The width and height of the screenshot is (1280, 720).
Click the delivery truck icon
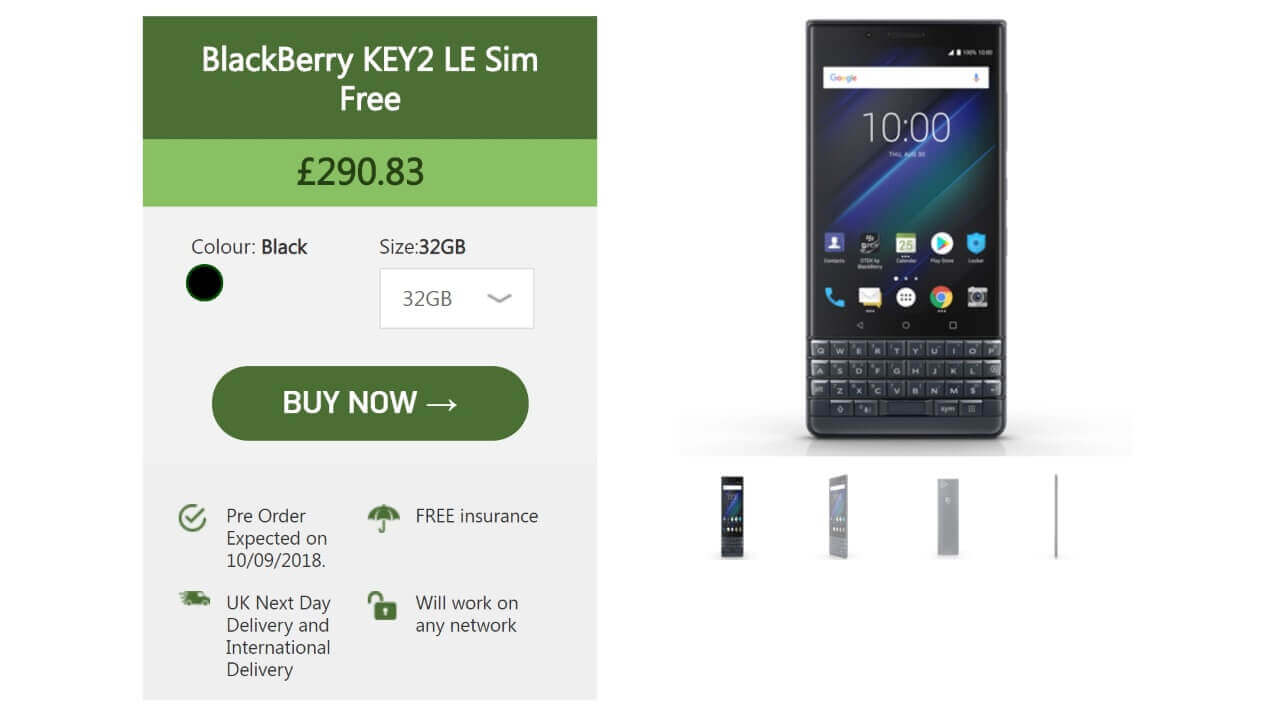tap(194, 599)
